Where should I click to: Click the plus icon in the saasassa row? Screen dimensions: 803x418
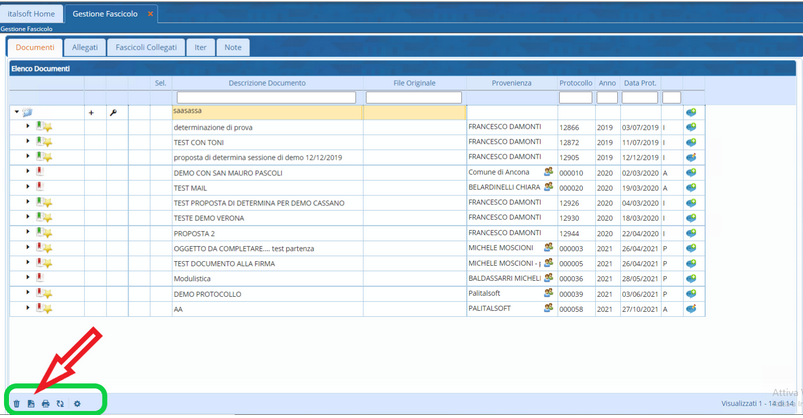coord(92,113)
